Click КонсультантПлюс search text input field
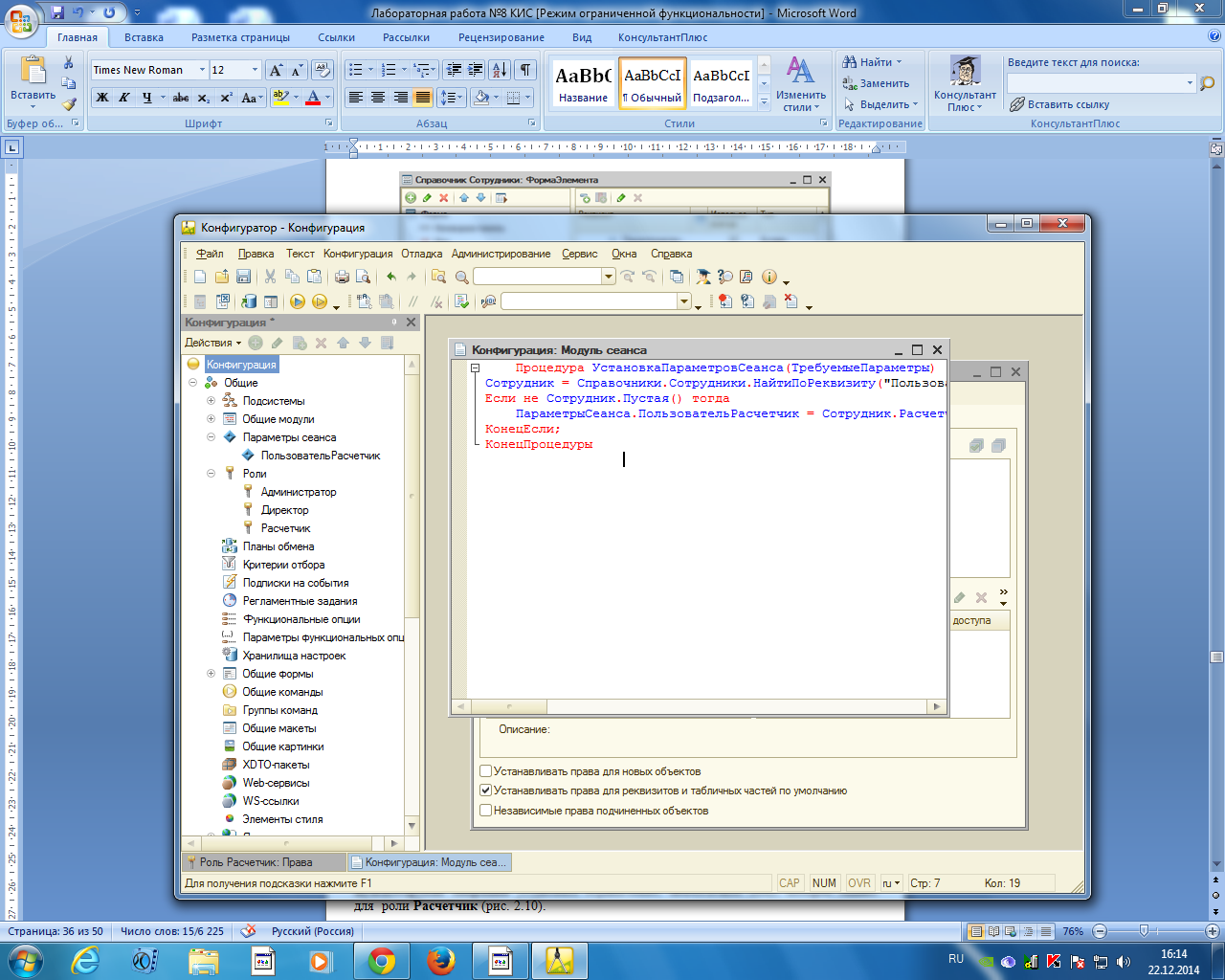 (x=1095, y=83)
